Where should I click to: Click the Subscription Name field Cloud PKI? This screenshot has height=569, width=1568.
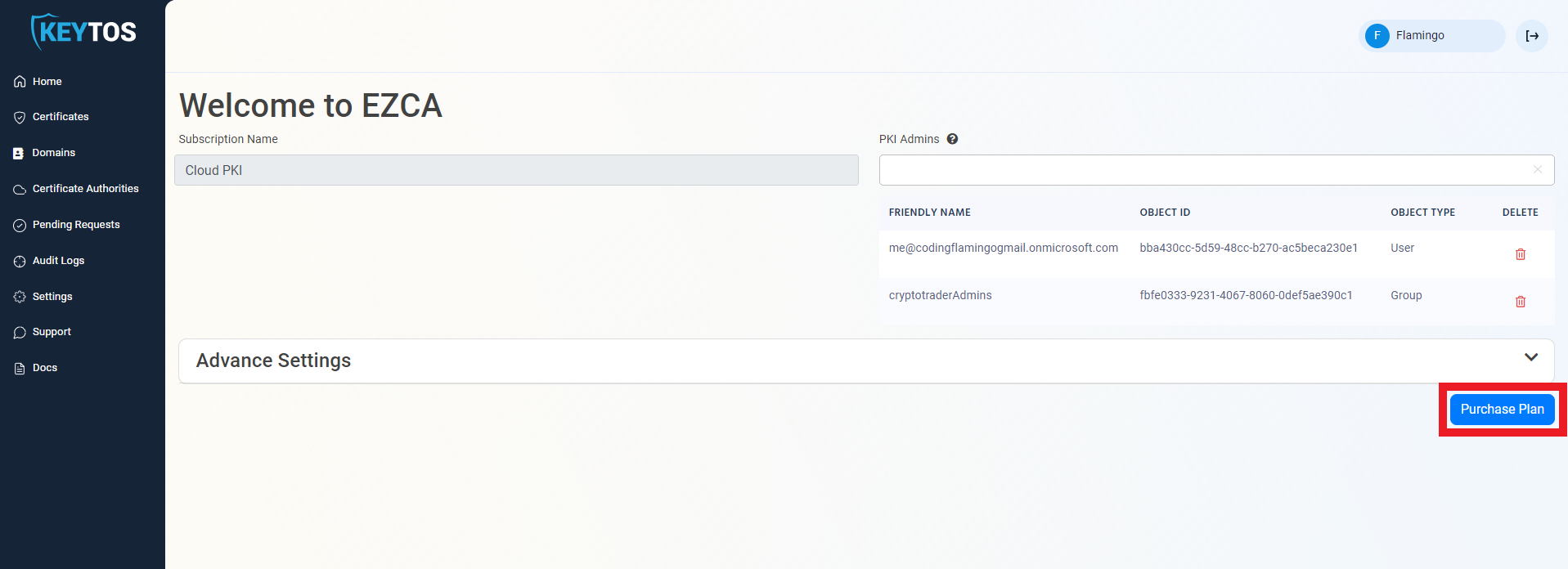[x=516, y=170]
